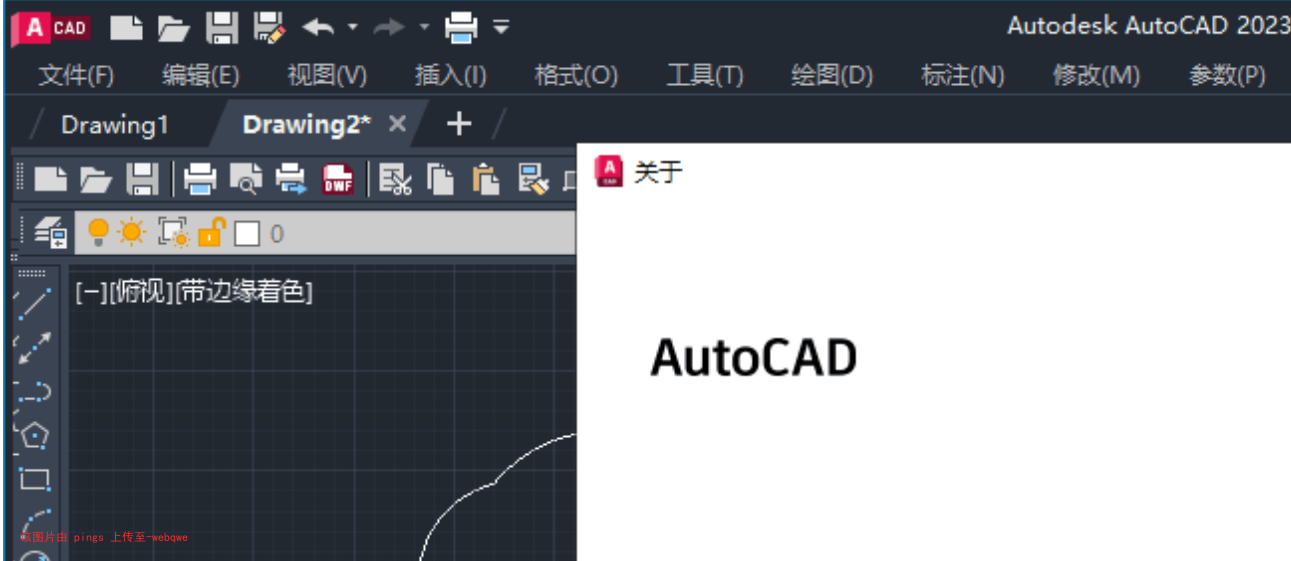This screenshot has height=561, width=1291.
Task: Click the [-] viewport control
Action: click(x=91, y=292)
